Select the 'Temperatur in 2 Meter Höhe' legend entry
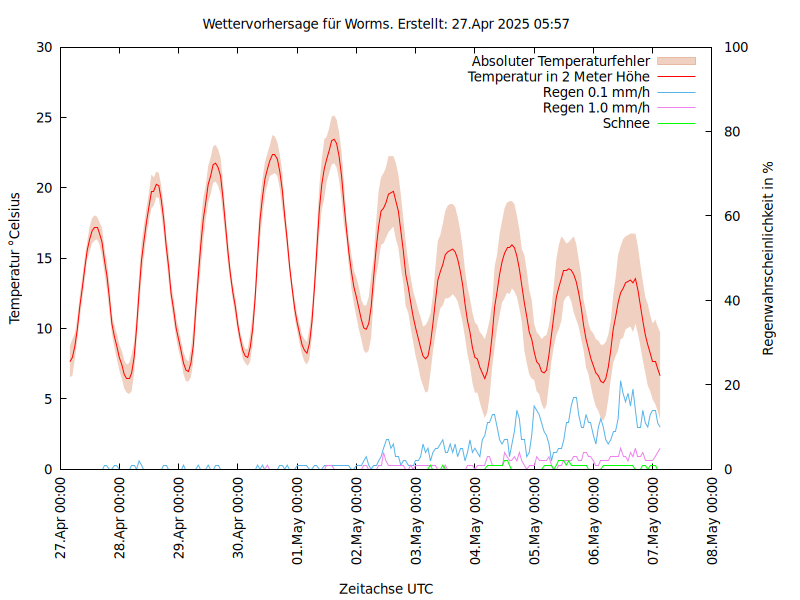 pos(559,76)
